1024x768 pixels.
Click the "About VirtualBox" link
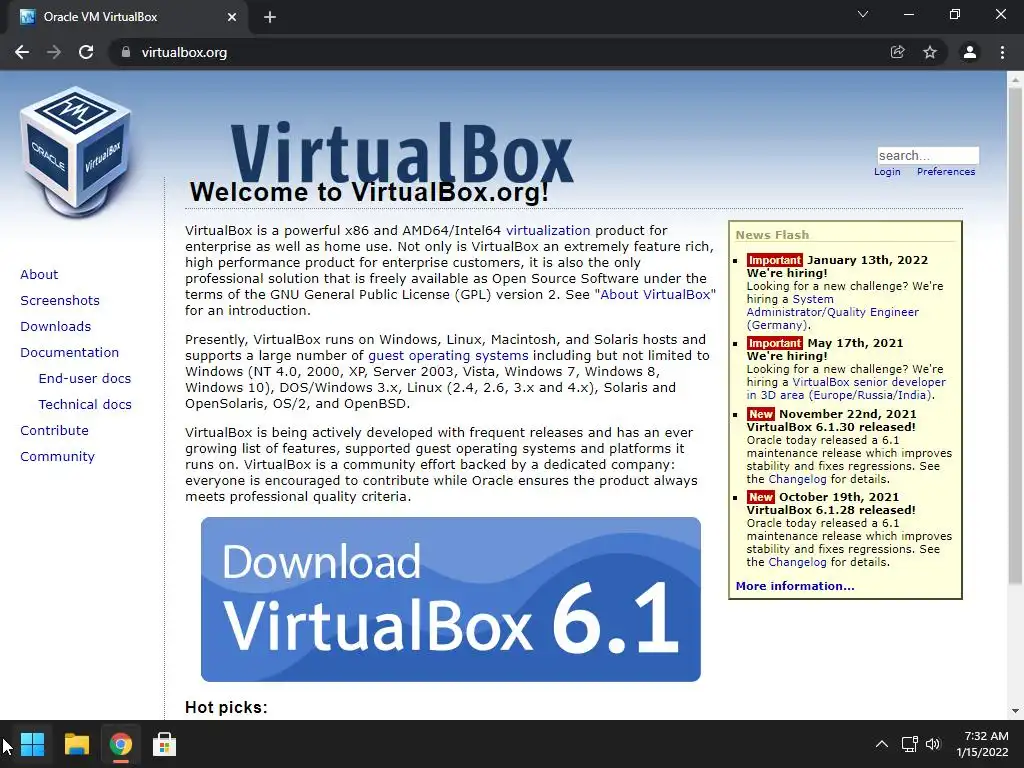[x=655, y=295]
